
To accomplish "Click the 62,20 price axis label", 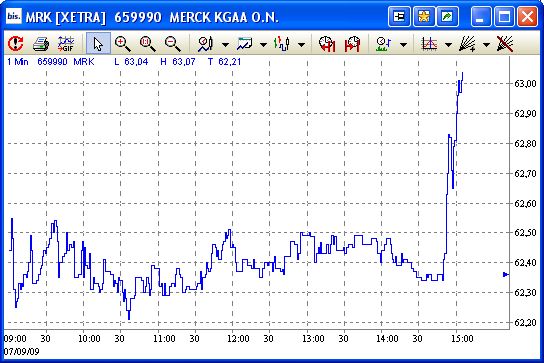I will tap(525, 323).
